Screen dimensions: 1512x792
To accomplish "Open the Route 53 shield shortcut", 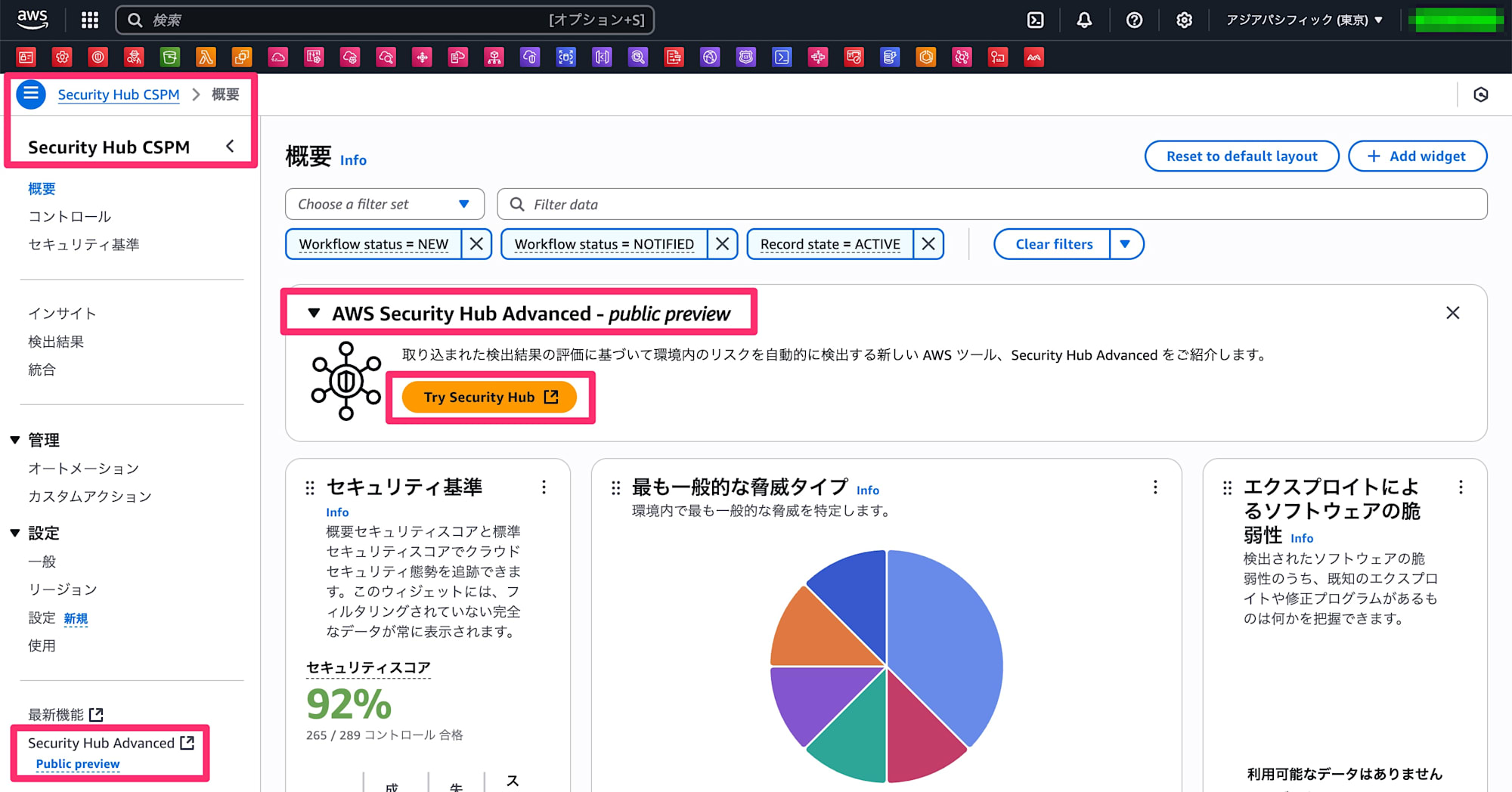I will 746,57.
